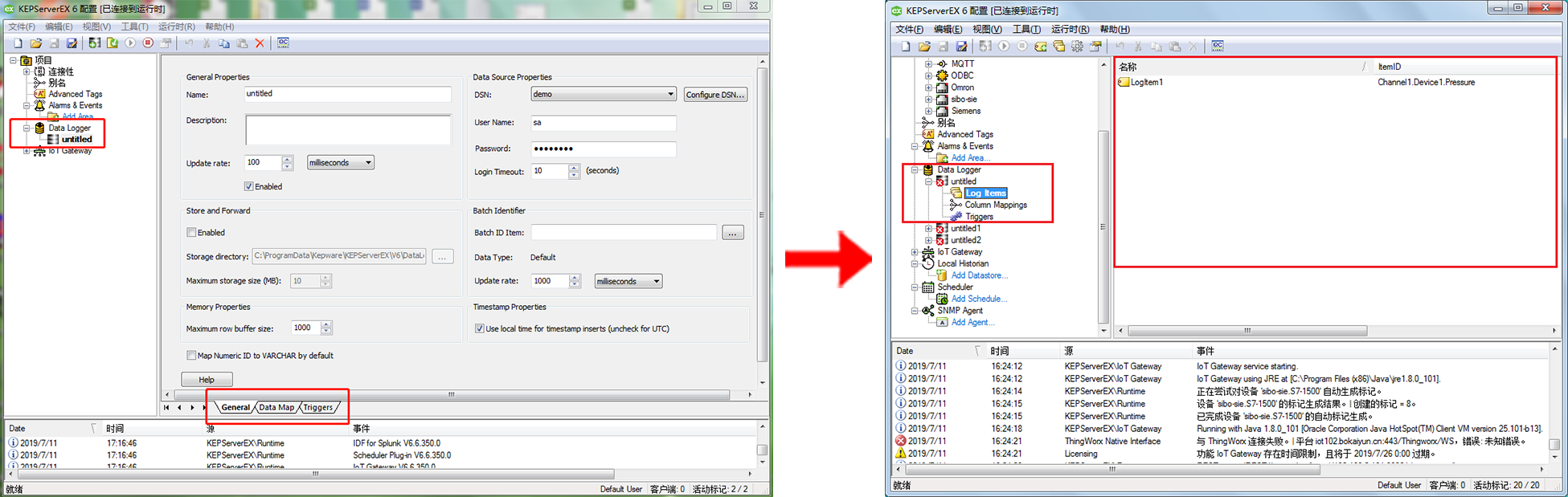This screenshot has height=497, width=1568.
Task: Uncheck Enabled under General Properties
Action: coord(249,186)
